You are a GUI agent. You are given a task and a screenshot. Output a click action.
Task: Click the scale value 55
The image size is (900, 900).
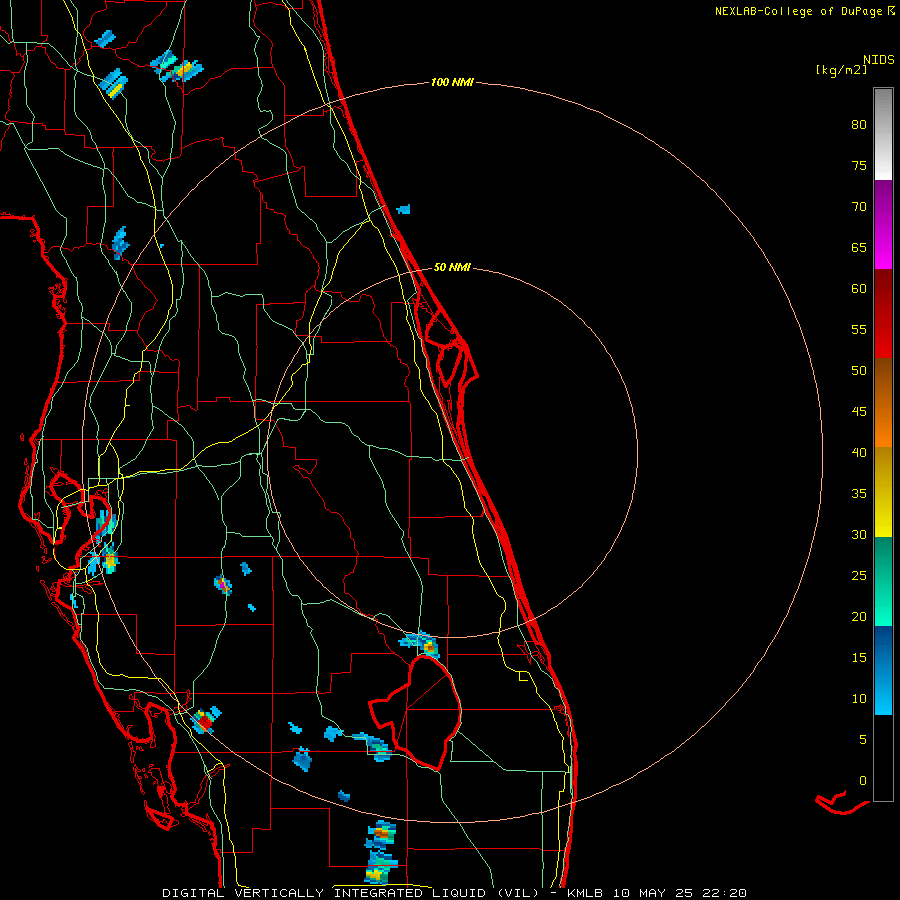tap(859, 329)
